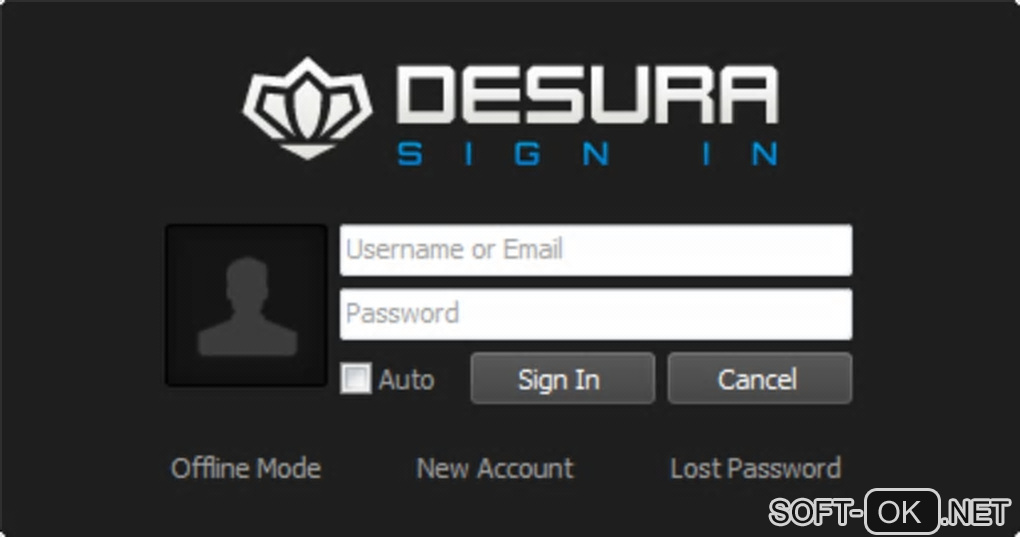The height and width of the screenshot is (537, 1020).
Task: Click the Sign In button
Action: (x=563, y=378)
